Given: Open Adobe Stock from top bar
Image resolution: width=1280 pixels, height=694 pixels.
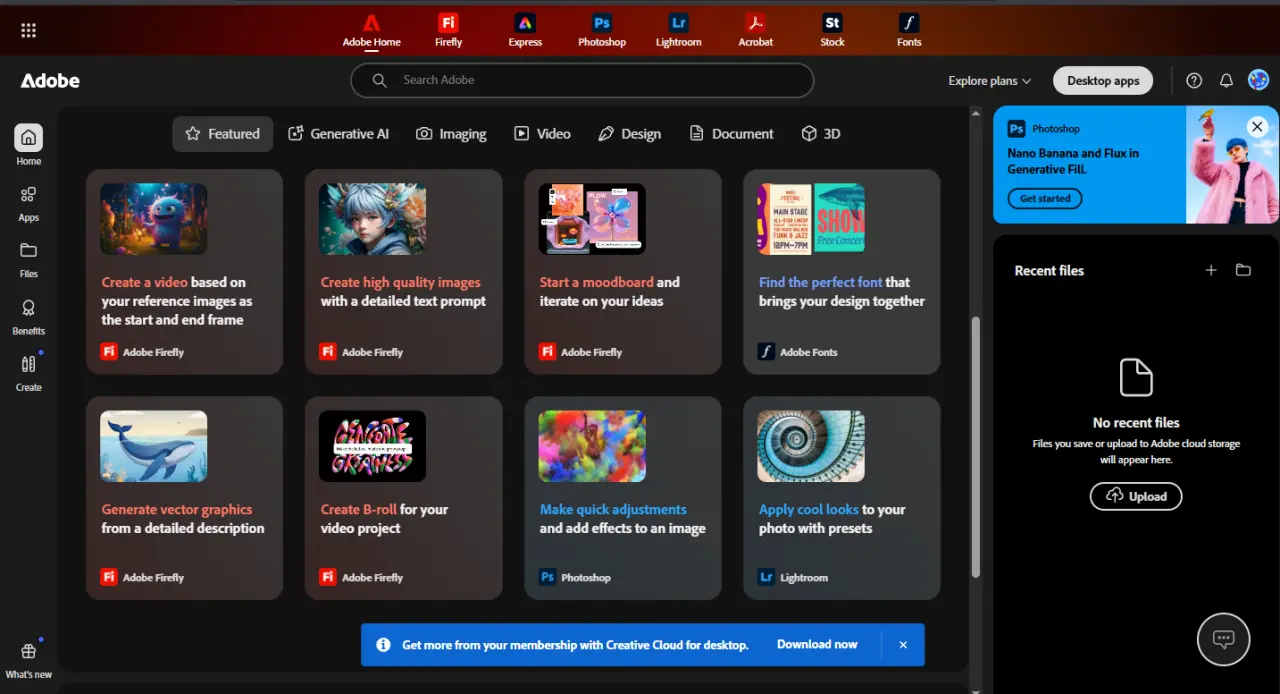Looking at the screenshot, I should click(x=832, y=30).
